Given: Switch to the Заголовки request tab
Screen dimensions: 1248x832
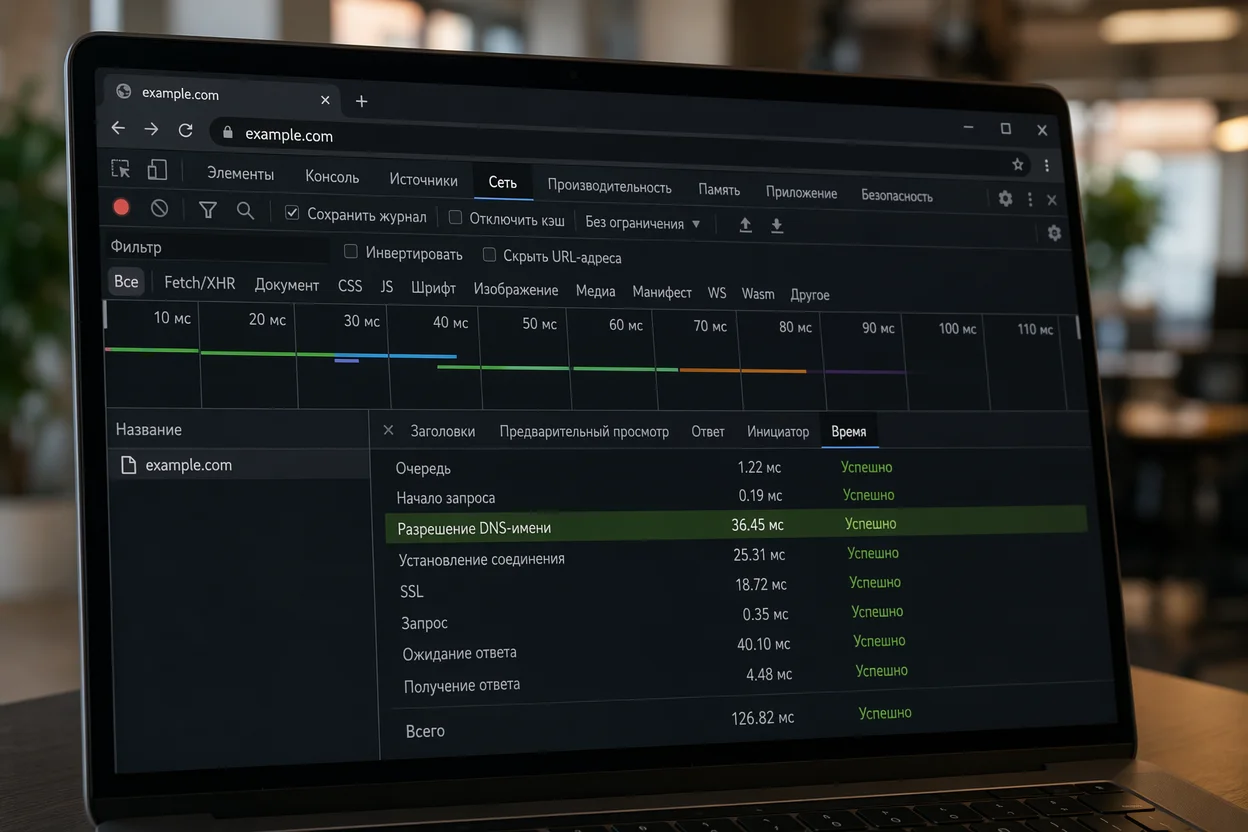Looking at the screenshot, I should tap(443, 431).
